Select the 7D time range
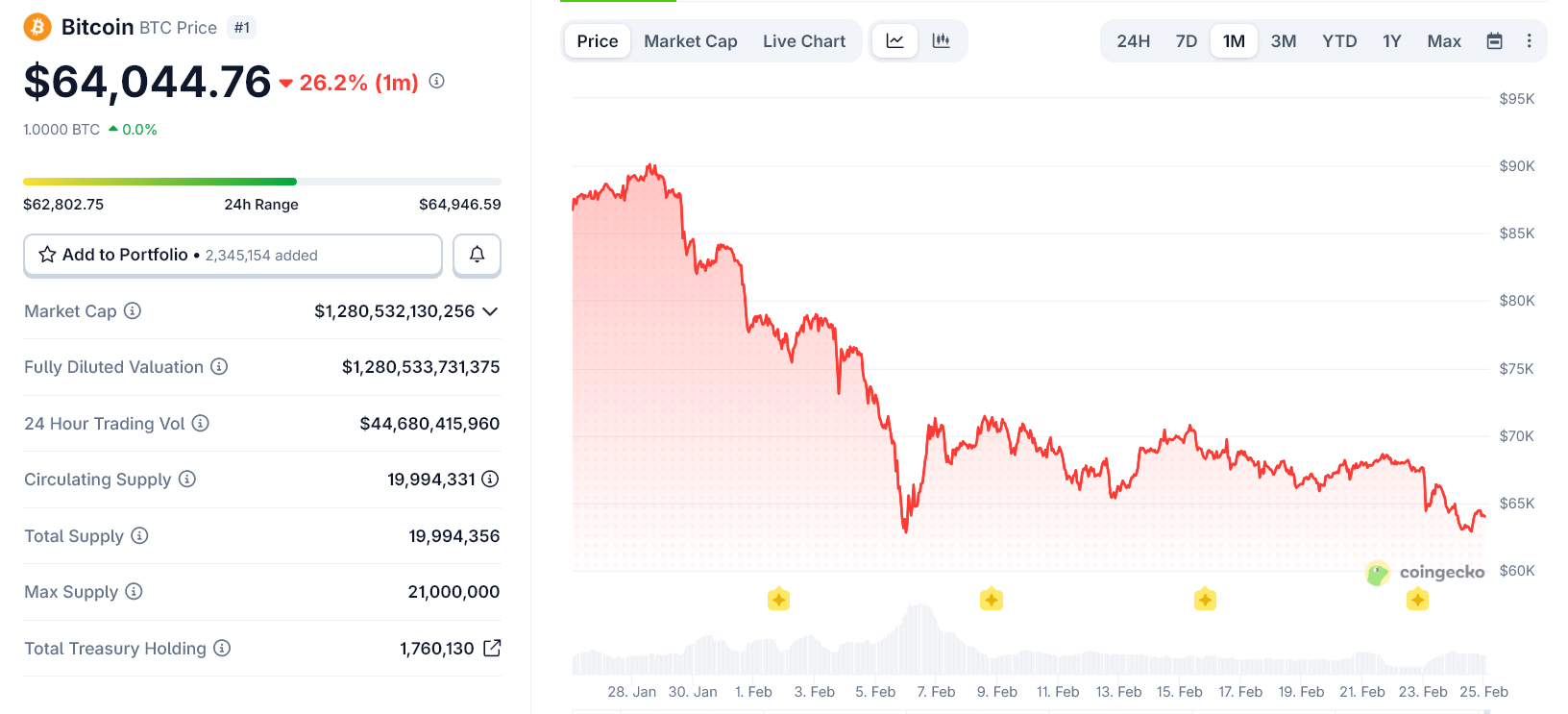The image size is (1568, 714). pyautogui.click(x=1187, y=41)
